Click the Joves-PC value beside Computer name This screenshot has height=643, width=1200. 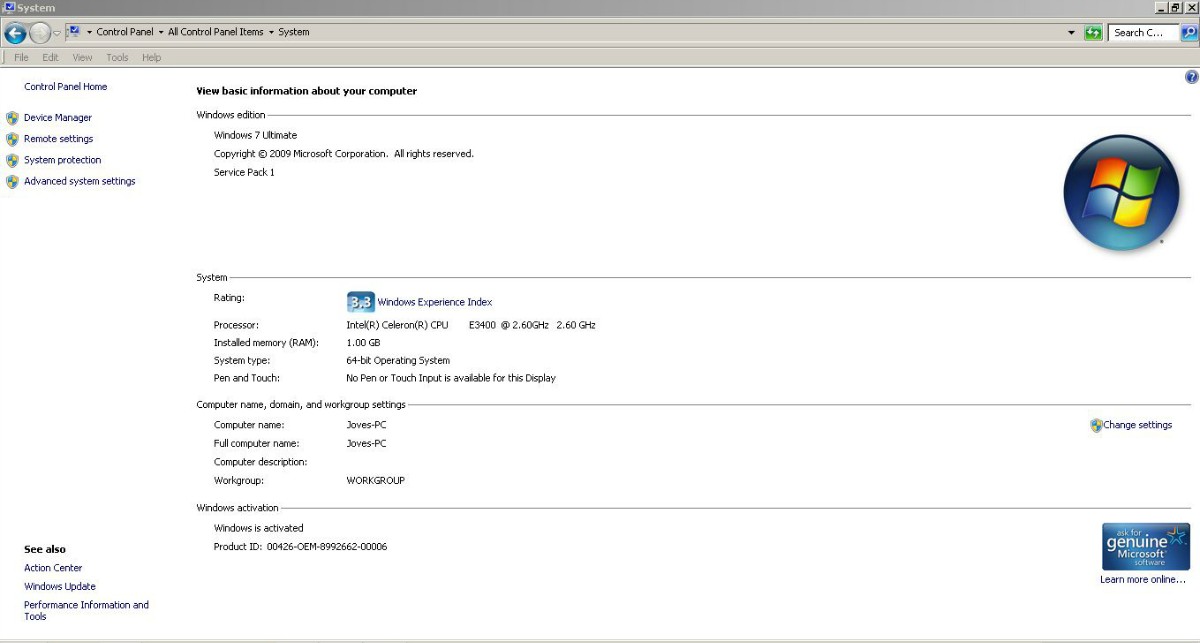click(366, 425)
